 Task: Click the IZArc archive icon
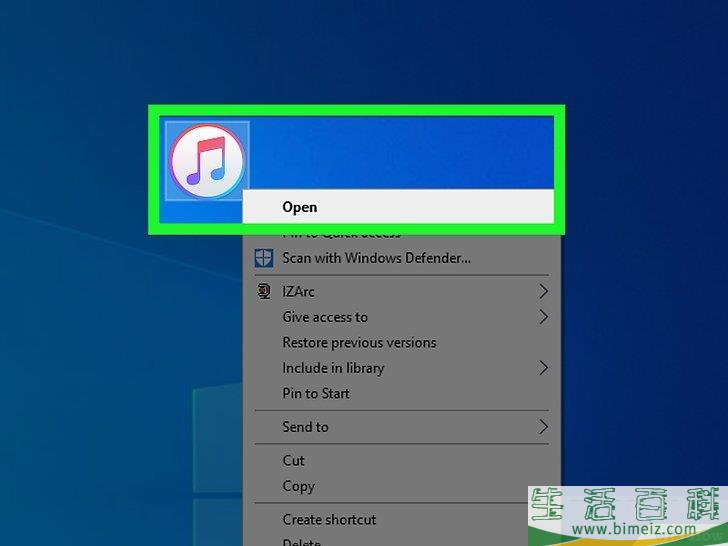point(264,292)
